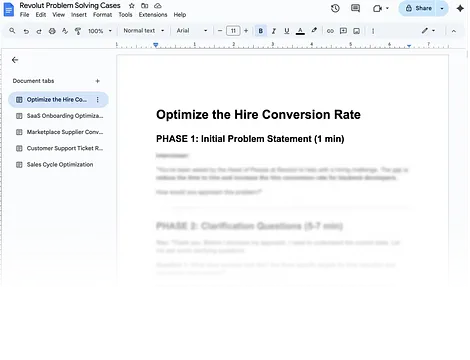This screenshot has height=360, width=470.
Task: Open the zoom level dropdown
Action: point(100,31)
